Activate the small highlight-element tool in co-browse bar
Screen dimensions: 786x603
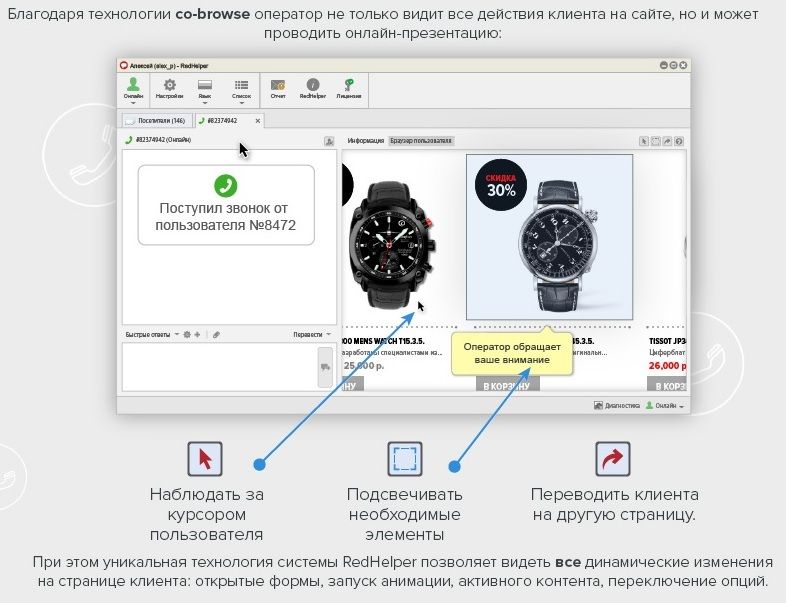point(655,141)
